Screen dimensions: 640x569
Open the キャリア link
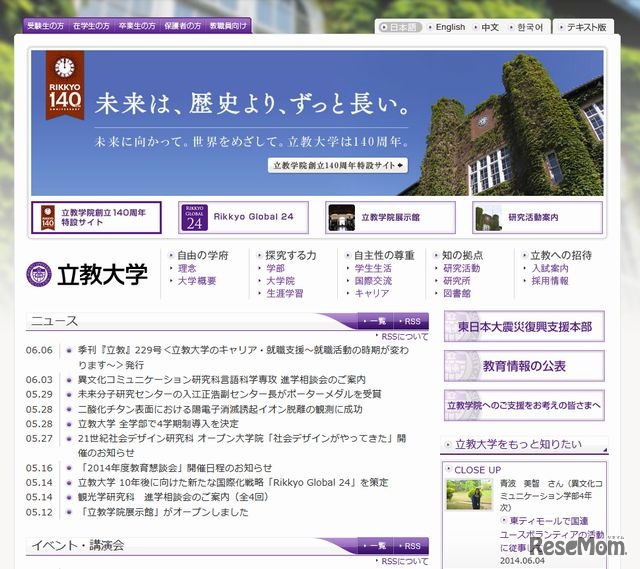click(372, 293)
